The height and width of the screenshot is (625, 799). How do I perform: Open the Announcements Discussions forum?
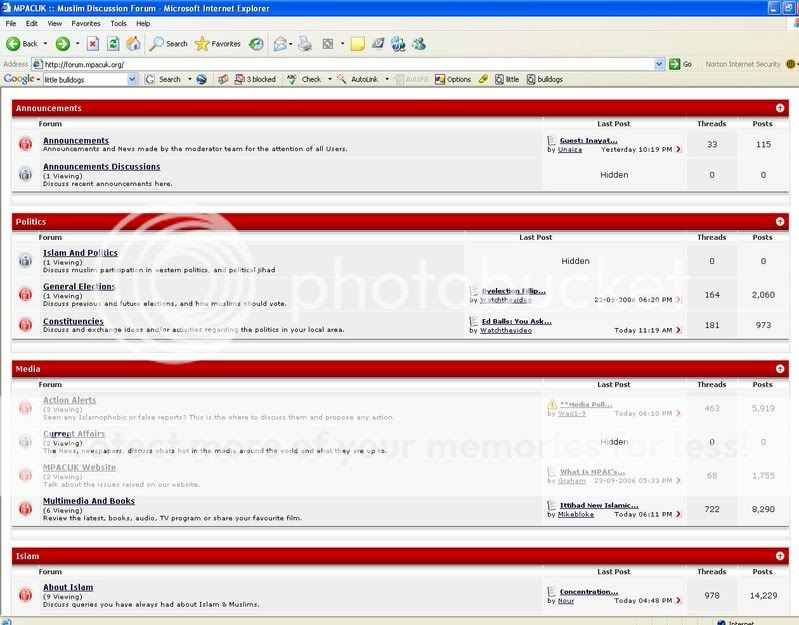point(101,167)
